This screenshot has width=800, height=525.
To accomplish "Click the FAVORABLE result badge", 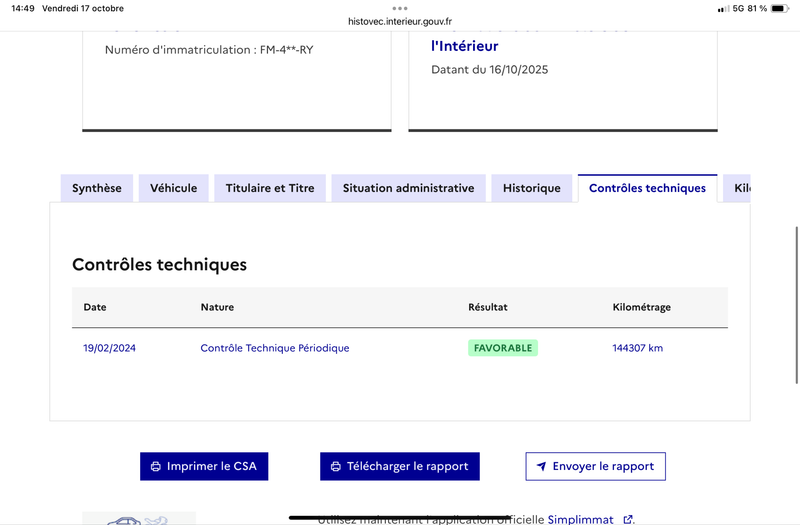I will click(x=503, y=348).
